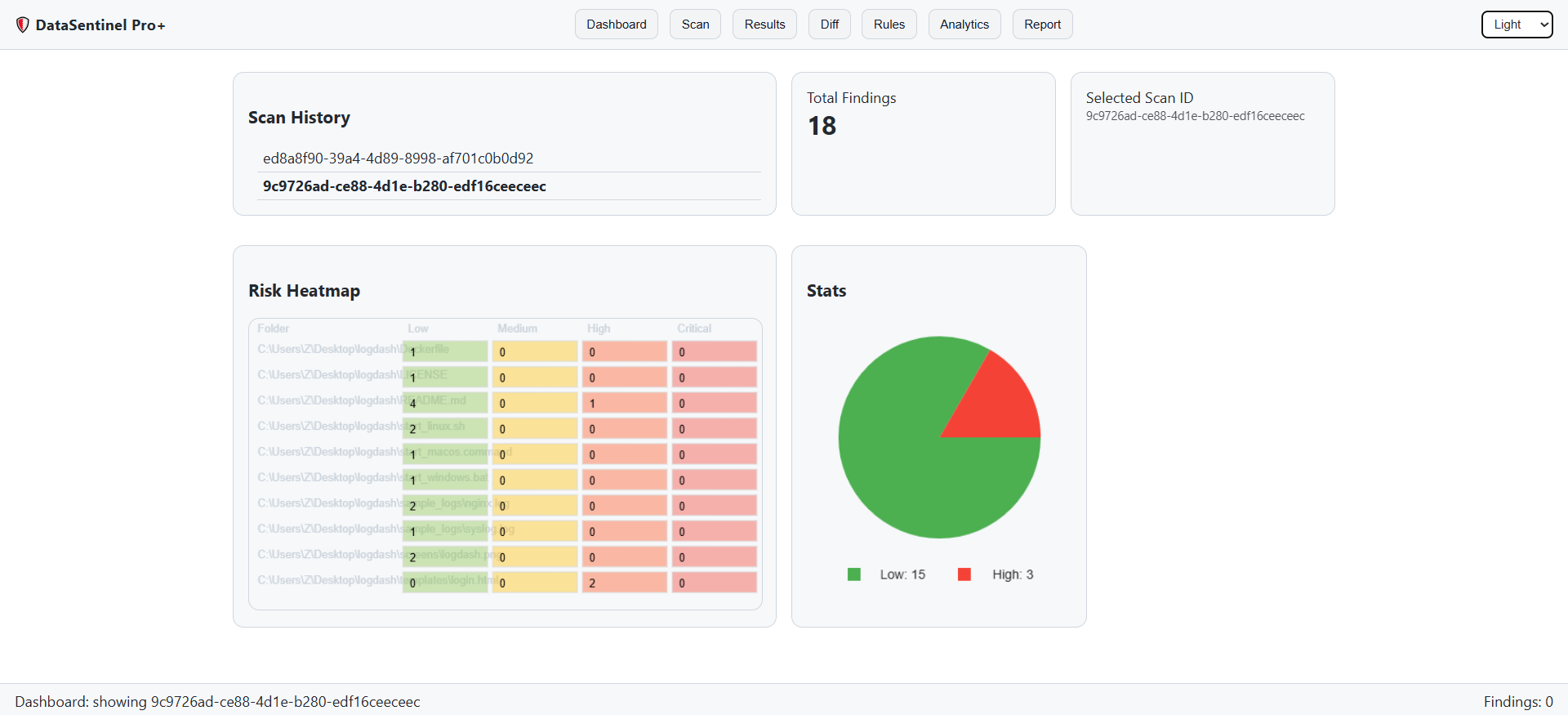Image resolution: width=1568 pixels, height=715 pixels.
Task: Select scan ed8a8f90-39a4-4d89-8998-af701c0b0d92 in history
Action: tap(509, 159)
